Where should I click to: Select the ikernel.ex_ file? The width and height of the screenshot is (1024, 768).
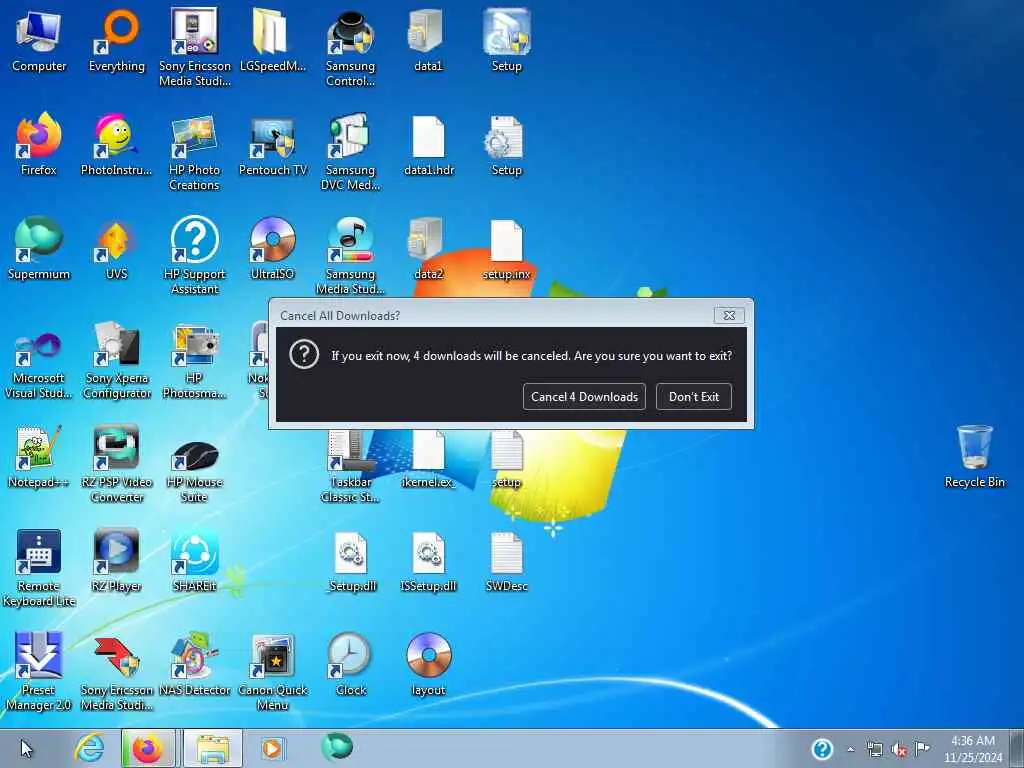[428, 460]
